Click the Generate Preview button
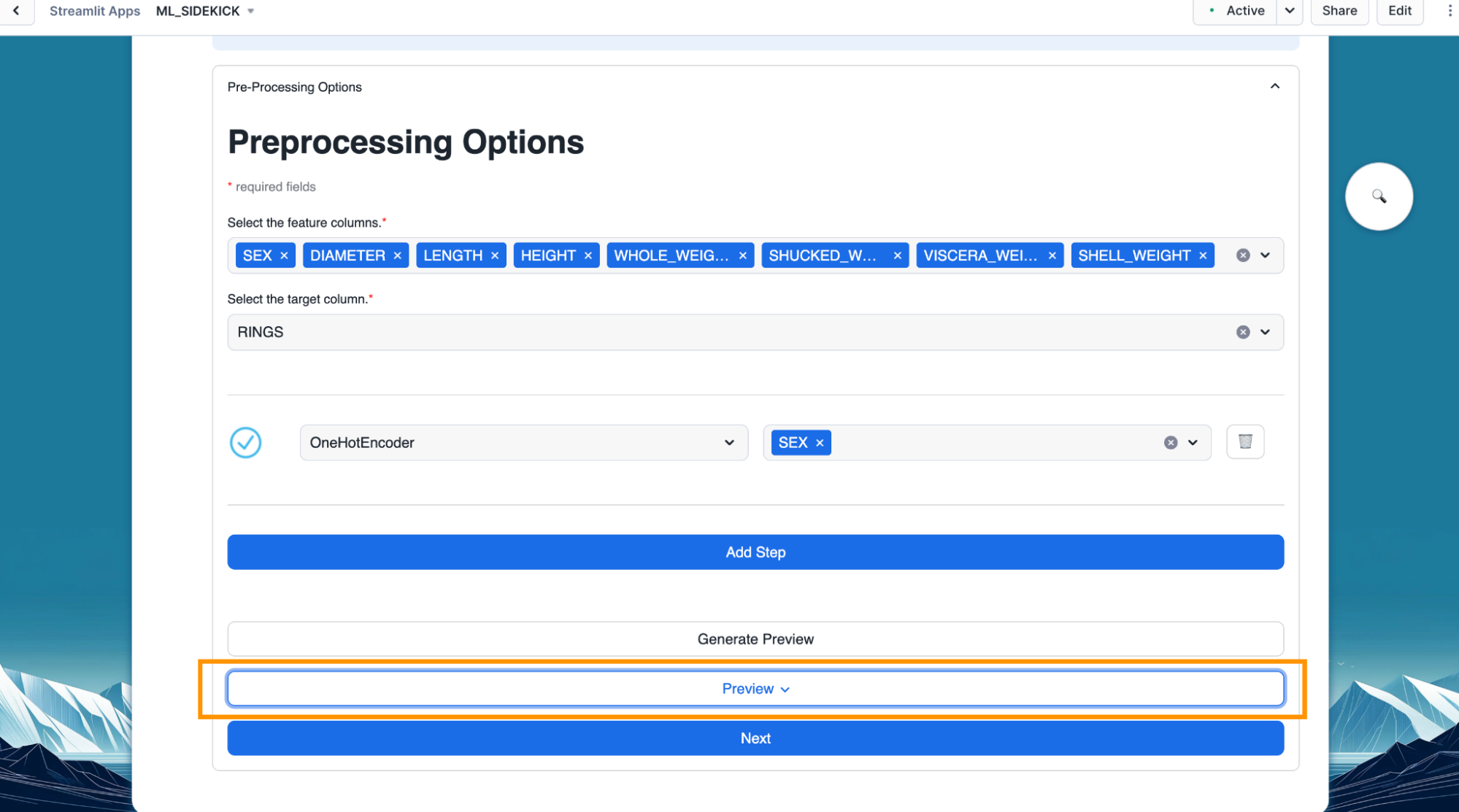 [755, 639]
